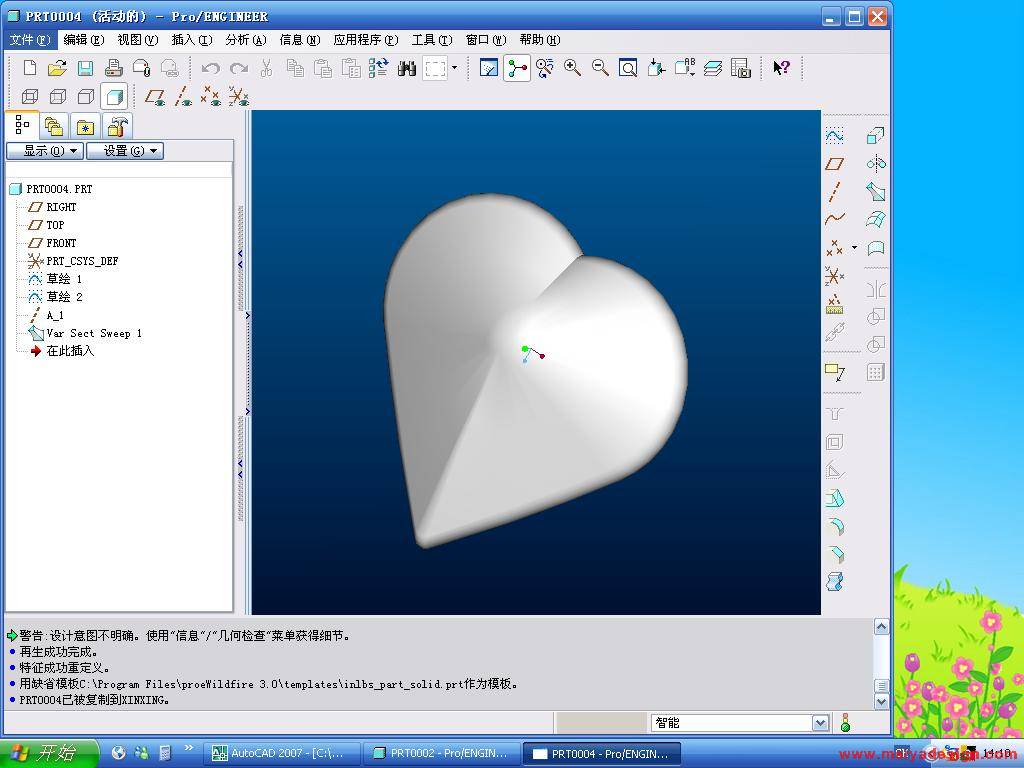Open the 智能 selection filter dropdown
This screenshot has width=1024, height=768.
click(821, 723)
